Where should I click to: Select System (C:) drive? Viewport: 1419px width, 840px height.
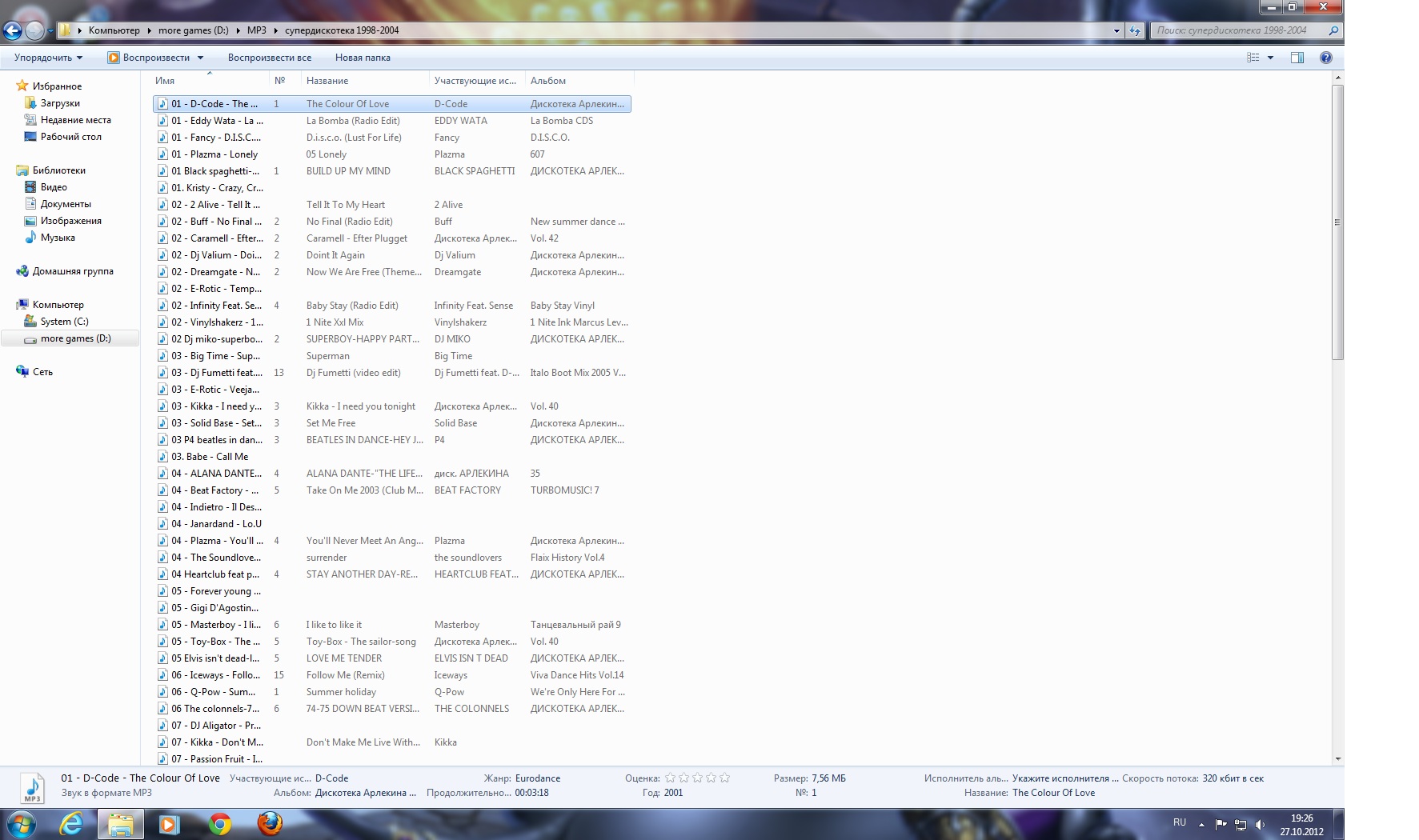click(x=64, y=322)
